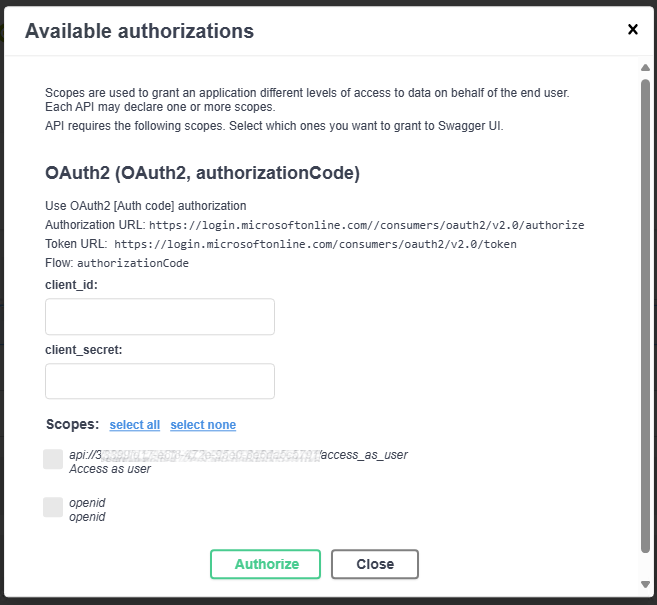Select the Authorization URL text
The width and height of the screenshot is (657, 605).
pyautogui.click(x=366, y=225)
